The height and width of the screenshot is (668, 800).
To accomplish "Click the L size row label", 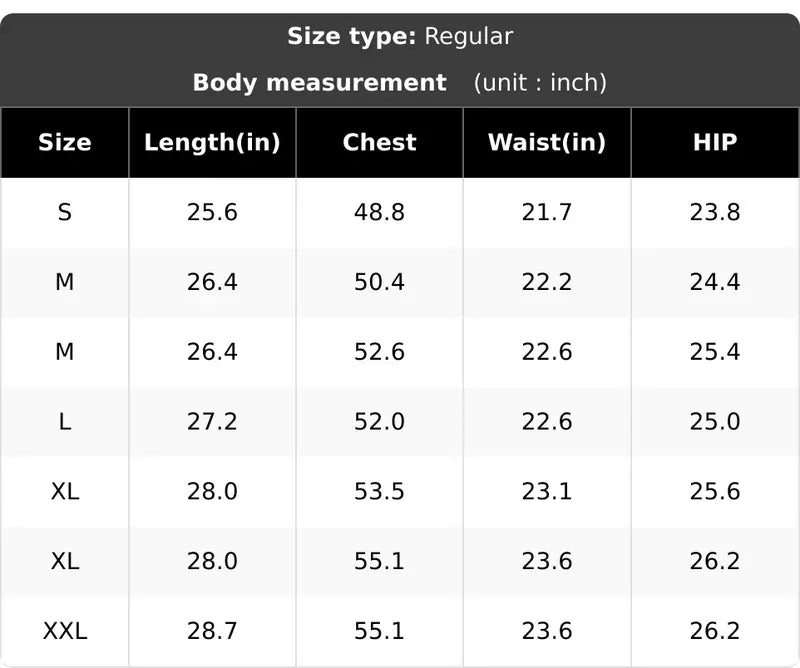I will [x=65, y=422].
